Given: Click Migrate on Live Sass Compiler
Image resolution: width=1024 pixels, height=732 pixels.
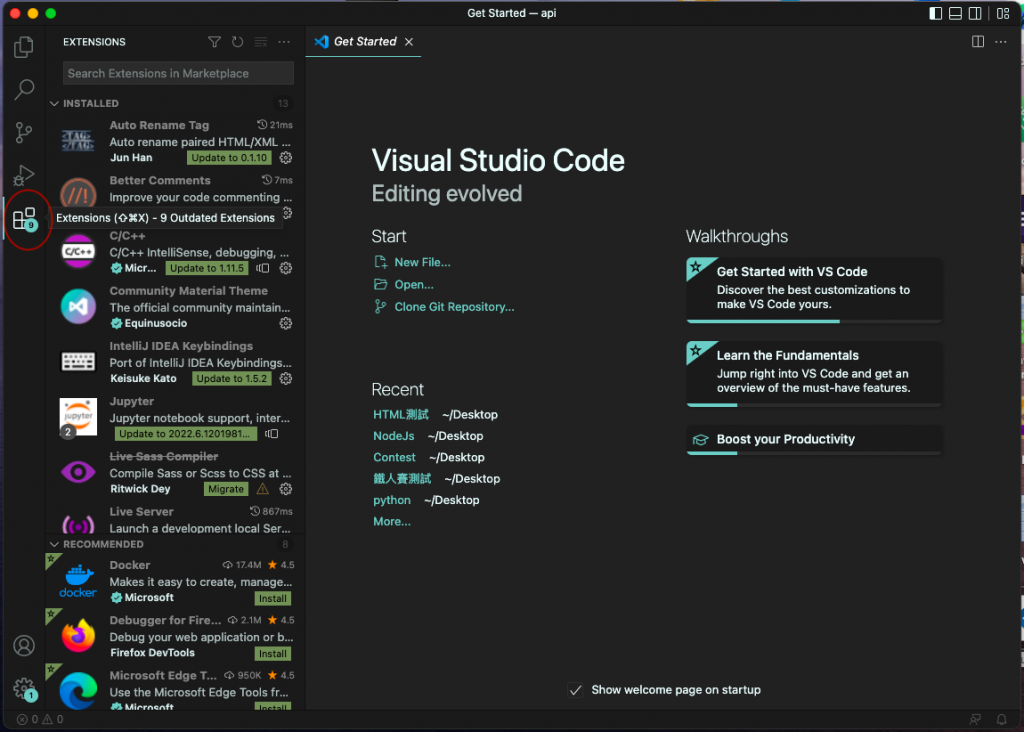Looking at the screenshot, I should [x=226, y=489].
